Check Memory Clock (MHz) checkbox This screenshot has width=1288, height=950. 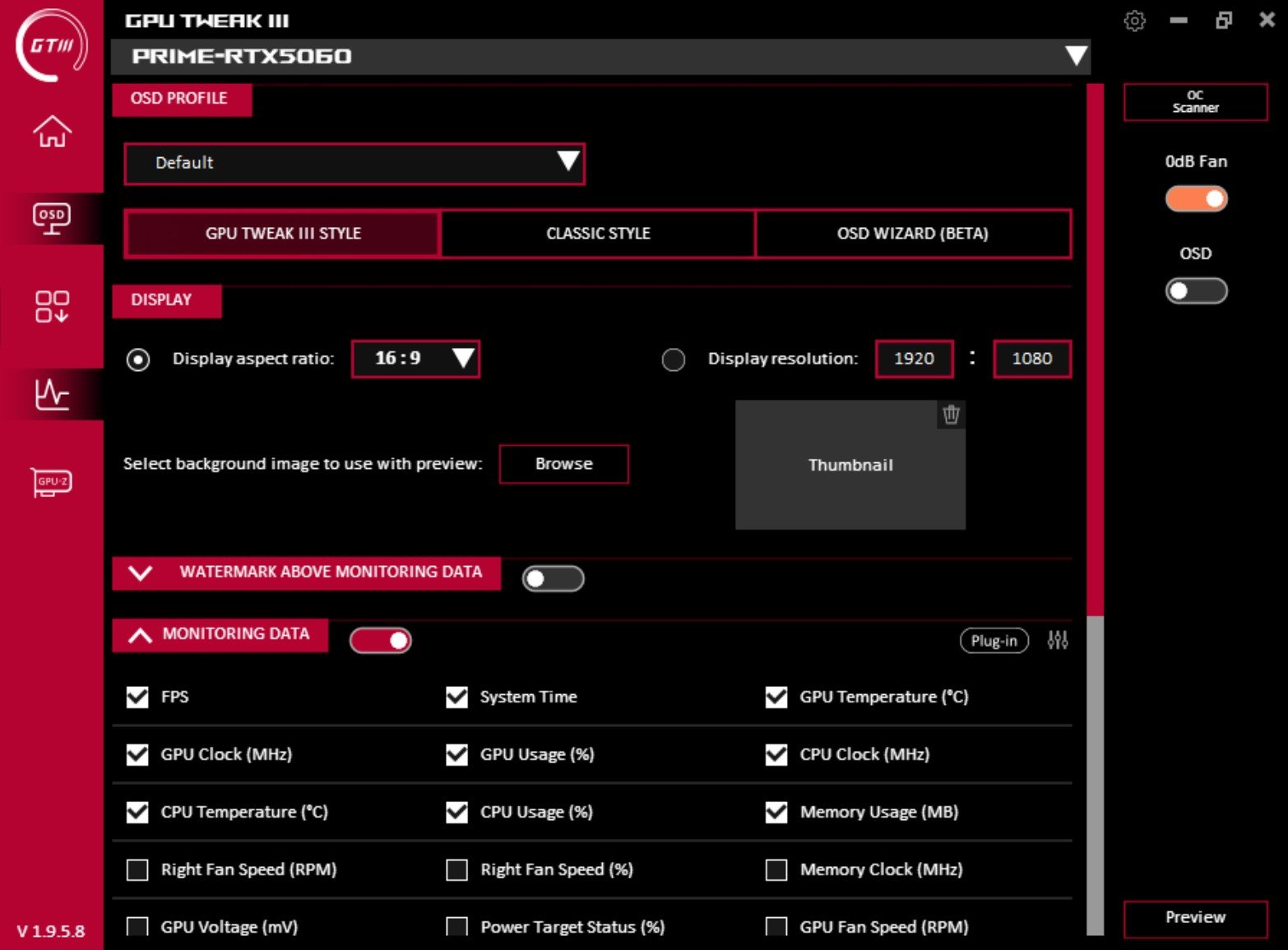click(x=776, y=870)
